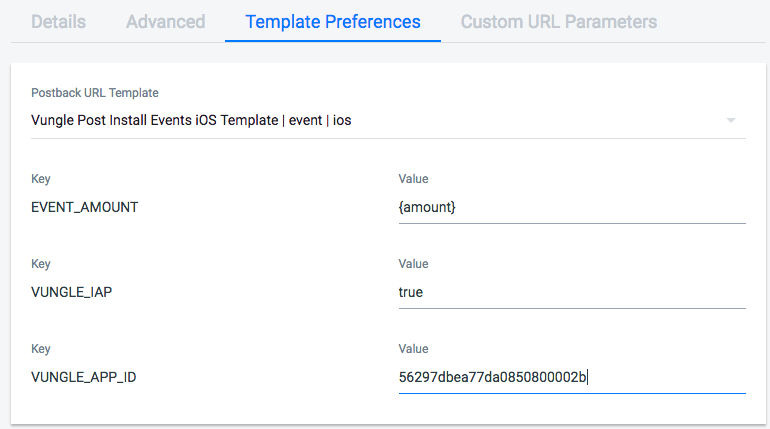Expand the Postback URL Template dropdown arrow
The height and width of the screenshot is (429, 770).
[731, 120]
